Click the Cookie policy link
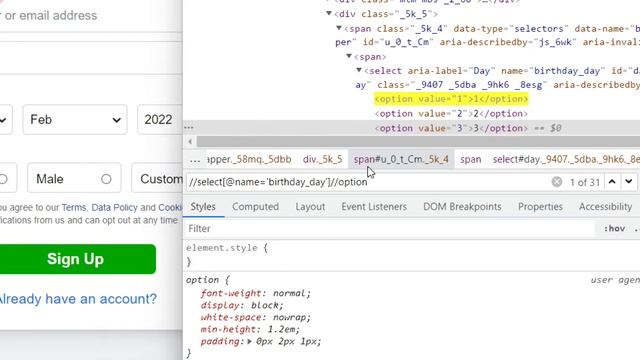The height and width of the screenshot is (360, 640). (x=170, y=207)
